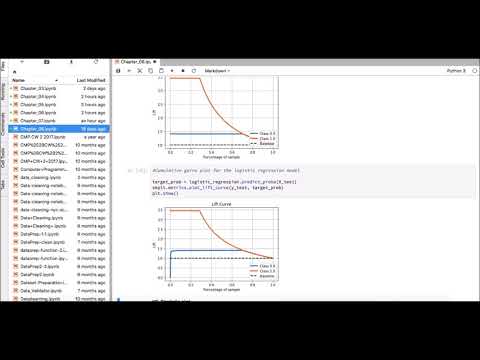Open the Files sidebar tab

tap(3, 66)
